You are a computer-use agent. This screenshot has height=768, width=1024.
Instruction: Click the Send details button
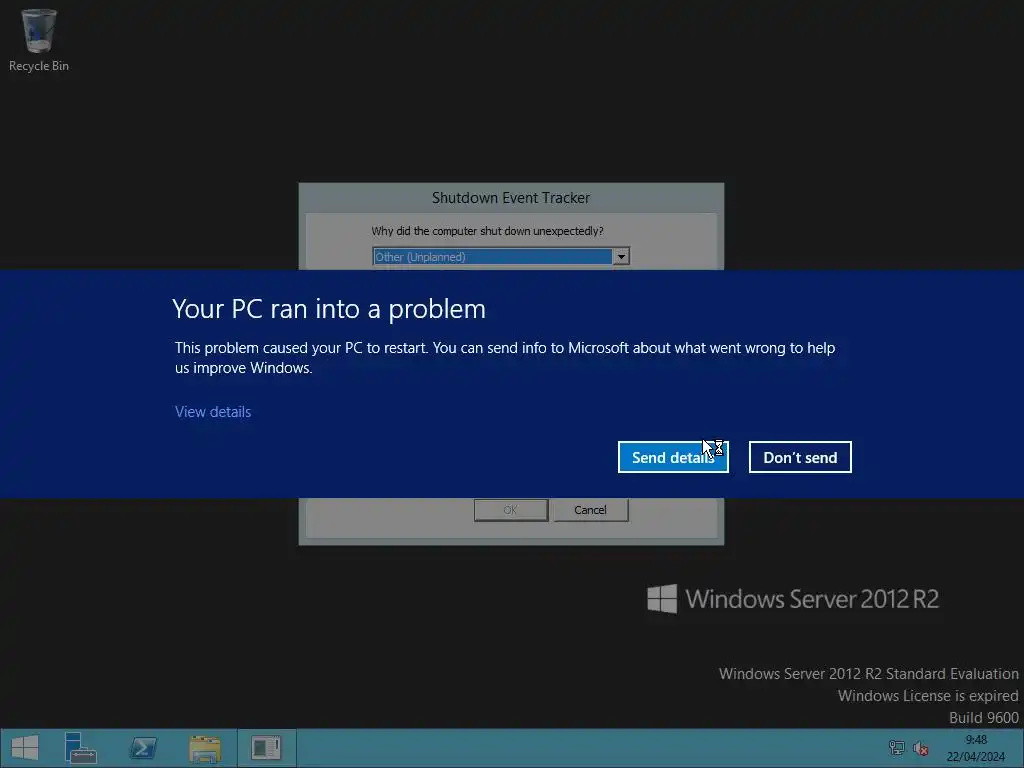pyautogui.click(x=673, y=457)
